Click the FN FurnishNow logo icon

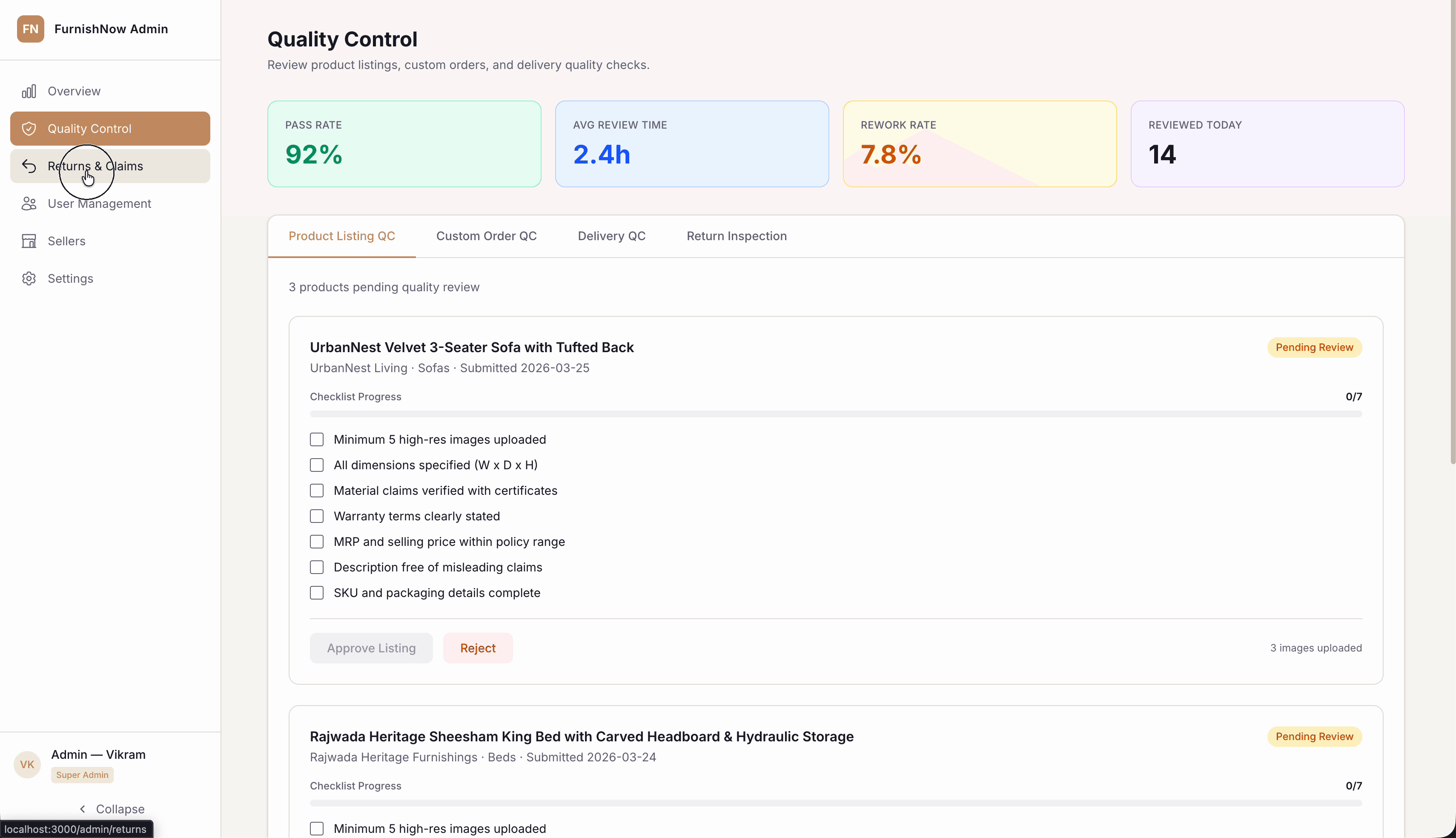click(x=31, y=29)
